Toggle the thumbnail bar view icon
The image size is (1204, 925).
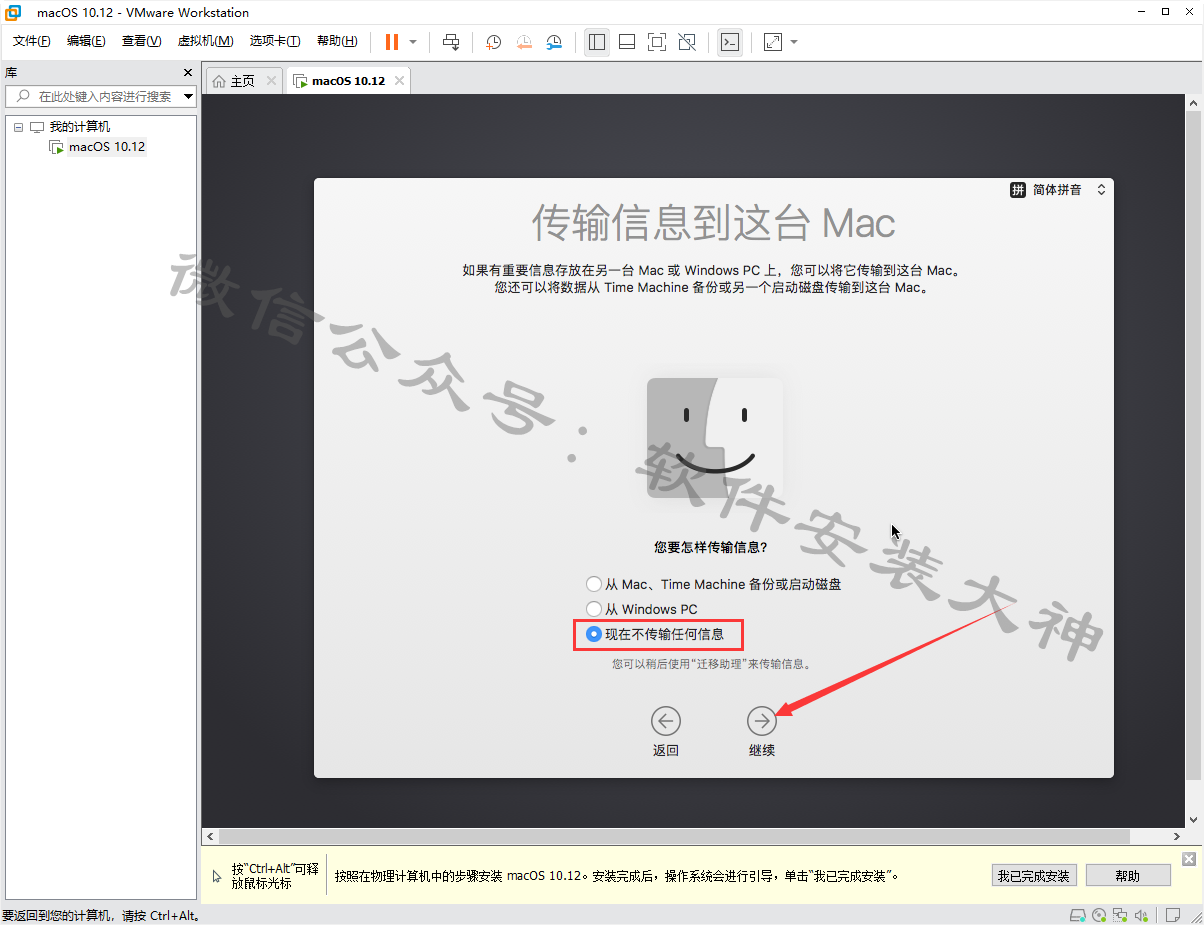click(627, 42)
